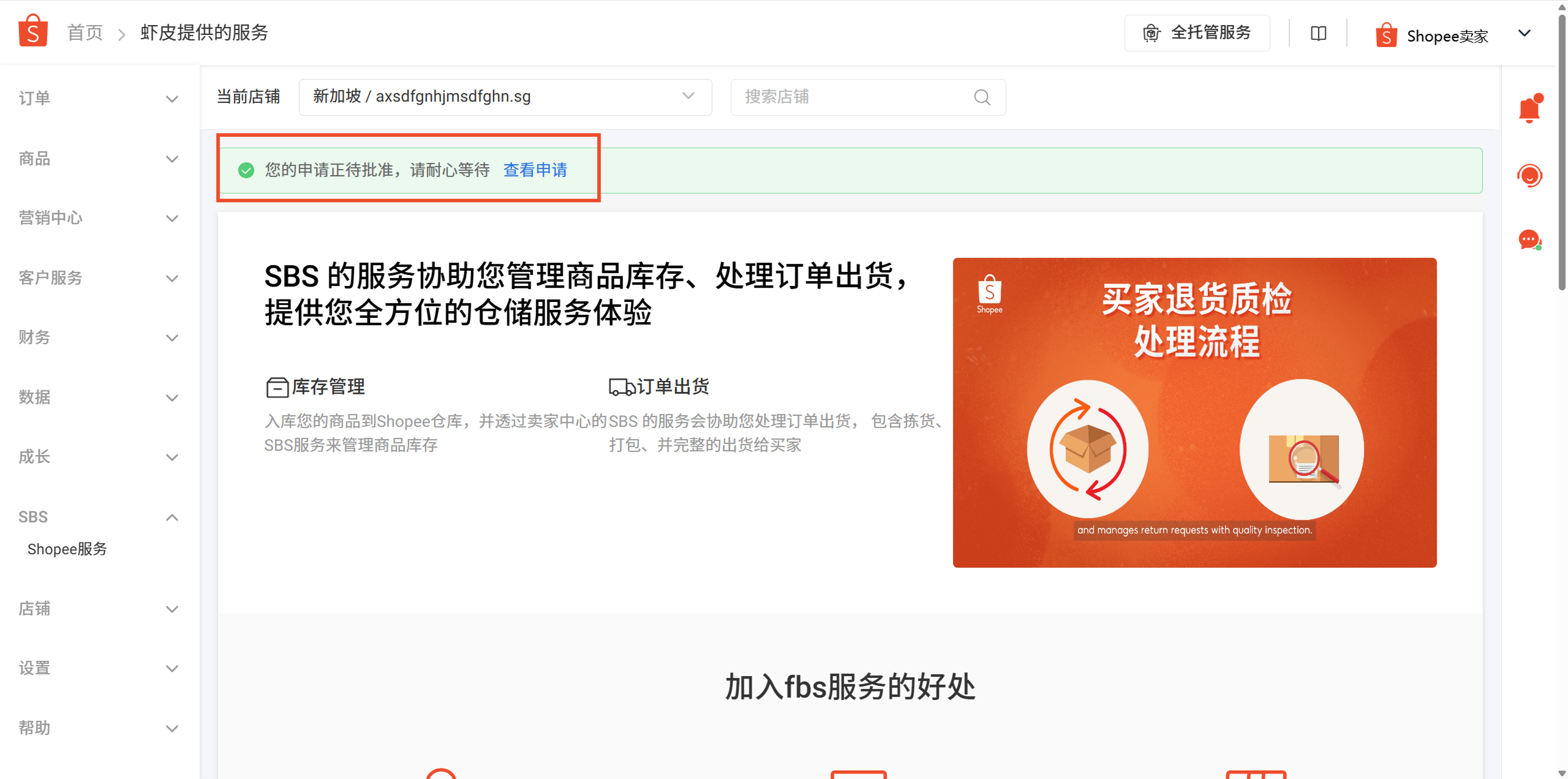Click the 库存管理 heading text
The width and height of the screenshot is (1568, 779).
328,387
